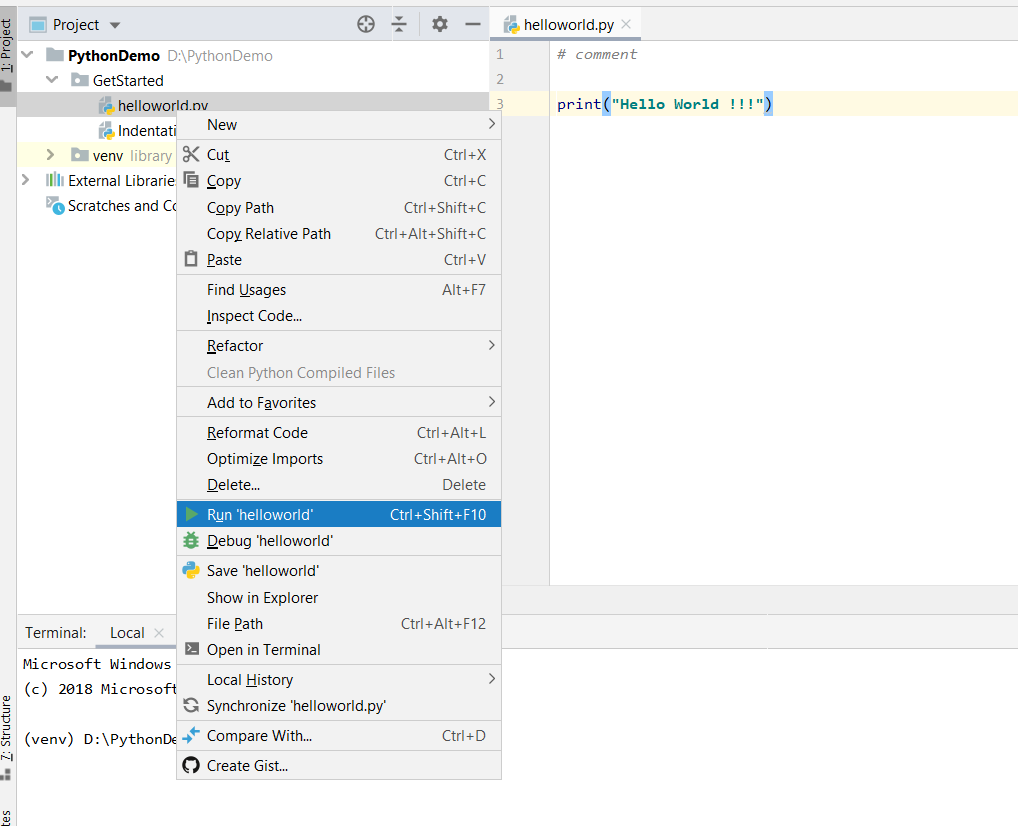This screenshot has width=1018, height=826.
Task: Click the scissors icon next to Cut
Action: pos(190,155)
